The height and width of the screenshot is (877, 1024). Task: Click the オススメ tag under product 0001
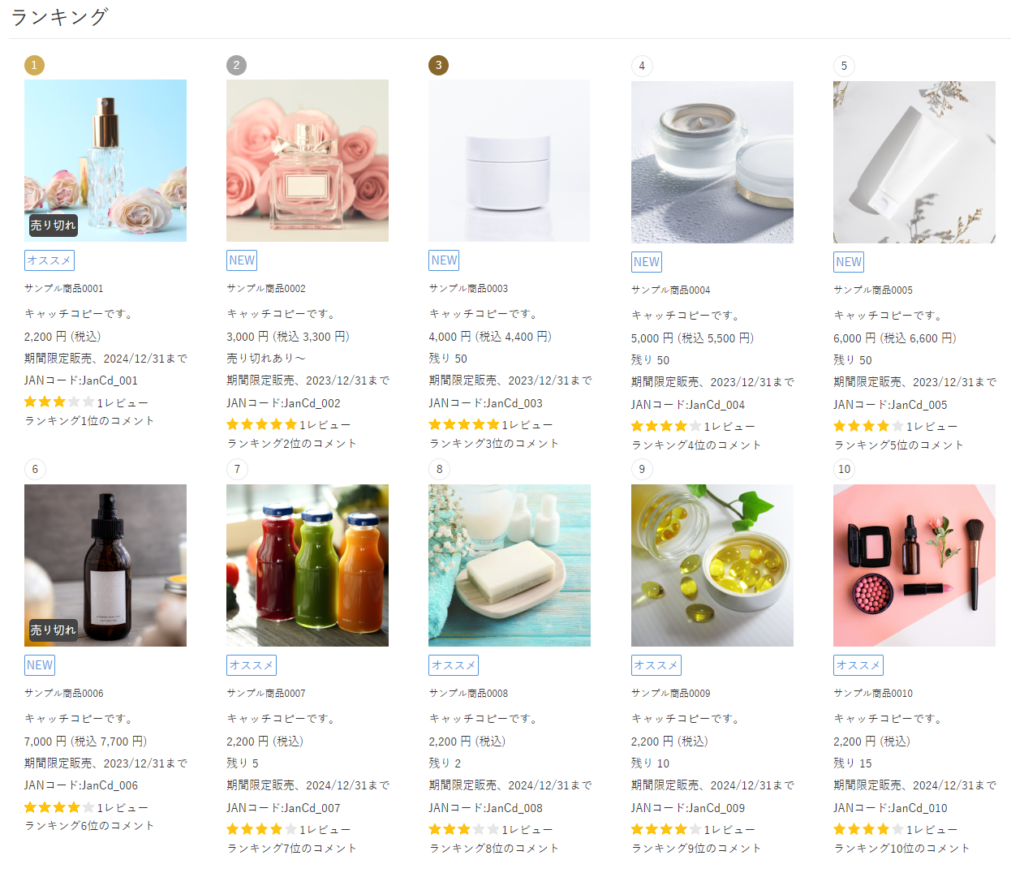(x=49, y=260)
